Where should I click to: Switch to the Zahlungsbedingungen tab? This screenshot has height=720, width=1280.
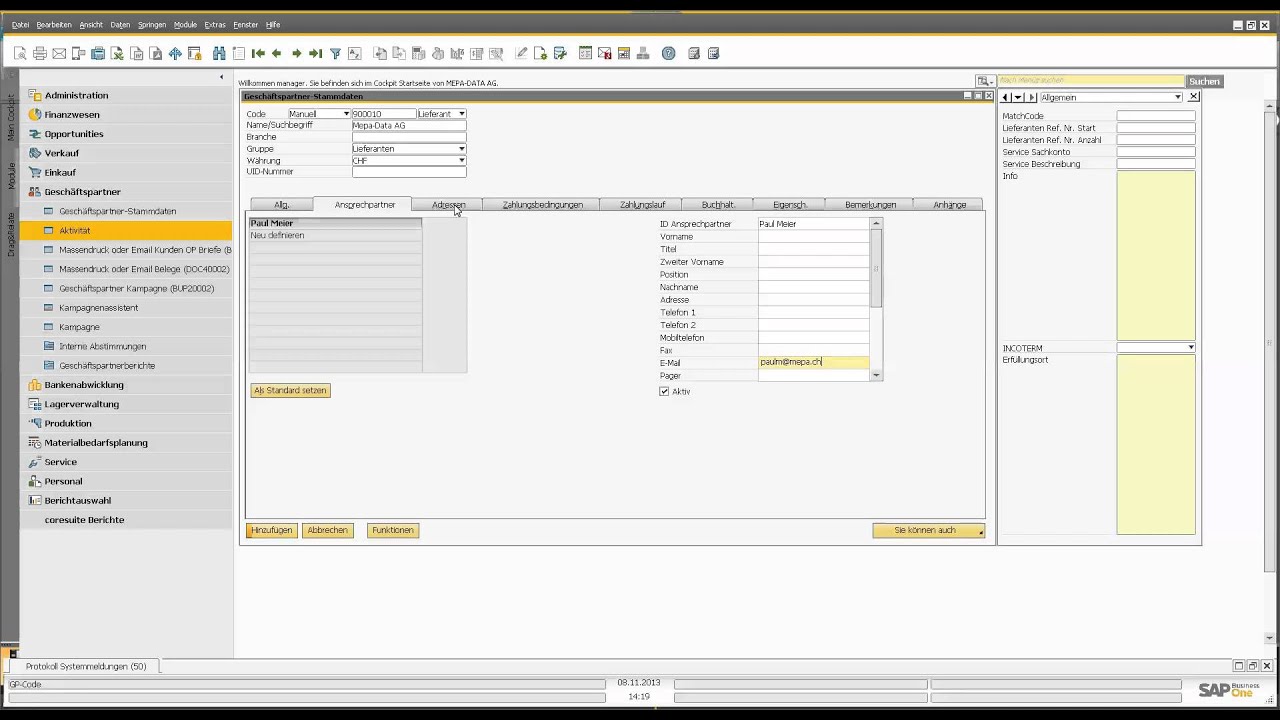pos(542,204)
